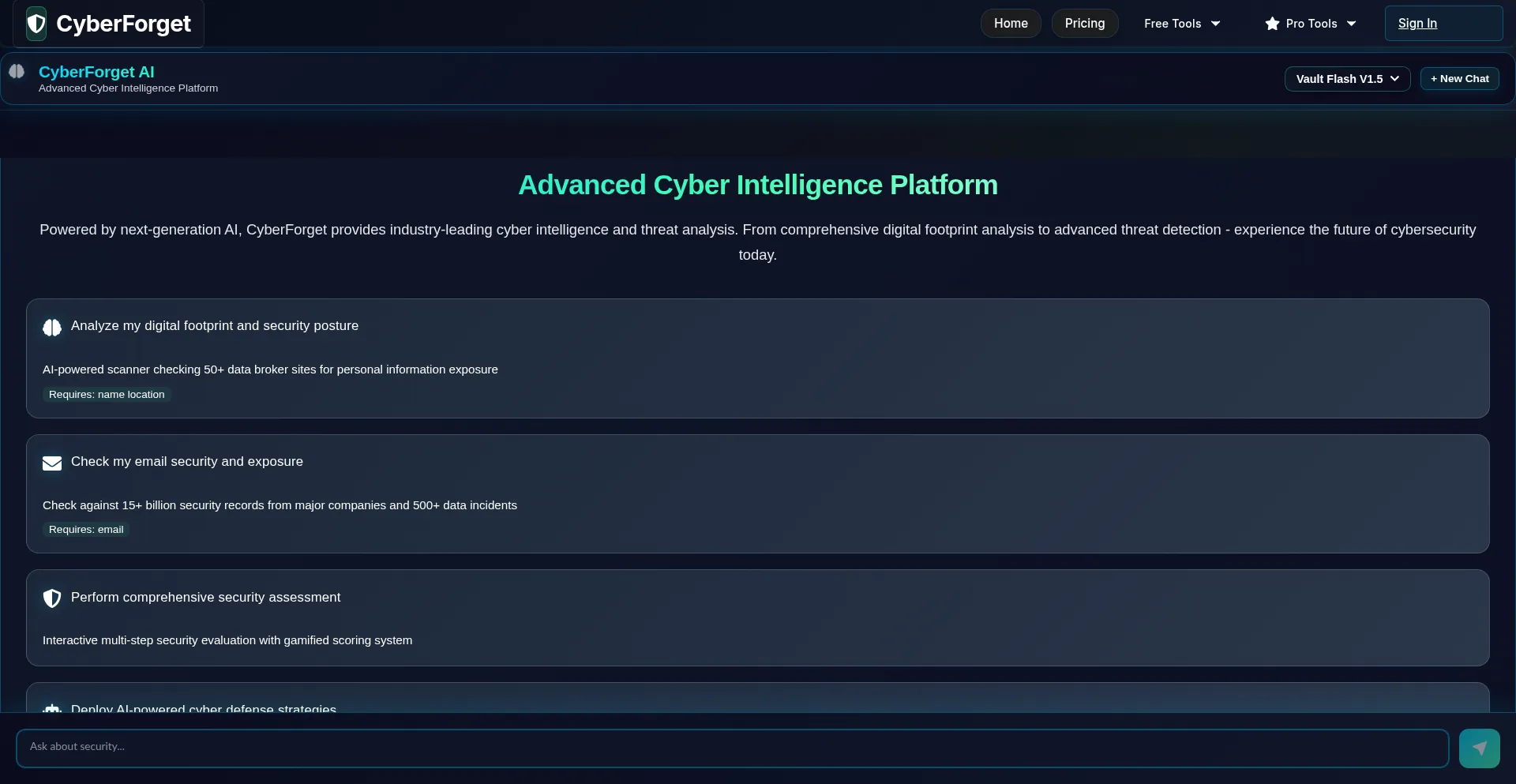The width and height of the screenshot is (1516, 784).
Task: Choose 'Check my email security and exposure' card
Action: tap(757, 494)
